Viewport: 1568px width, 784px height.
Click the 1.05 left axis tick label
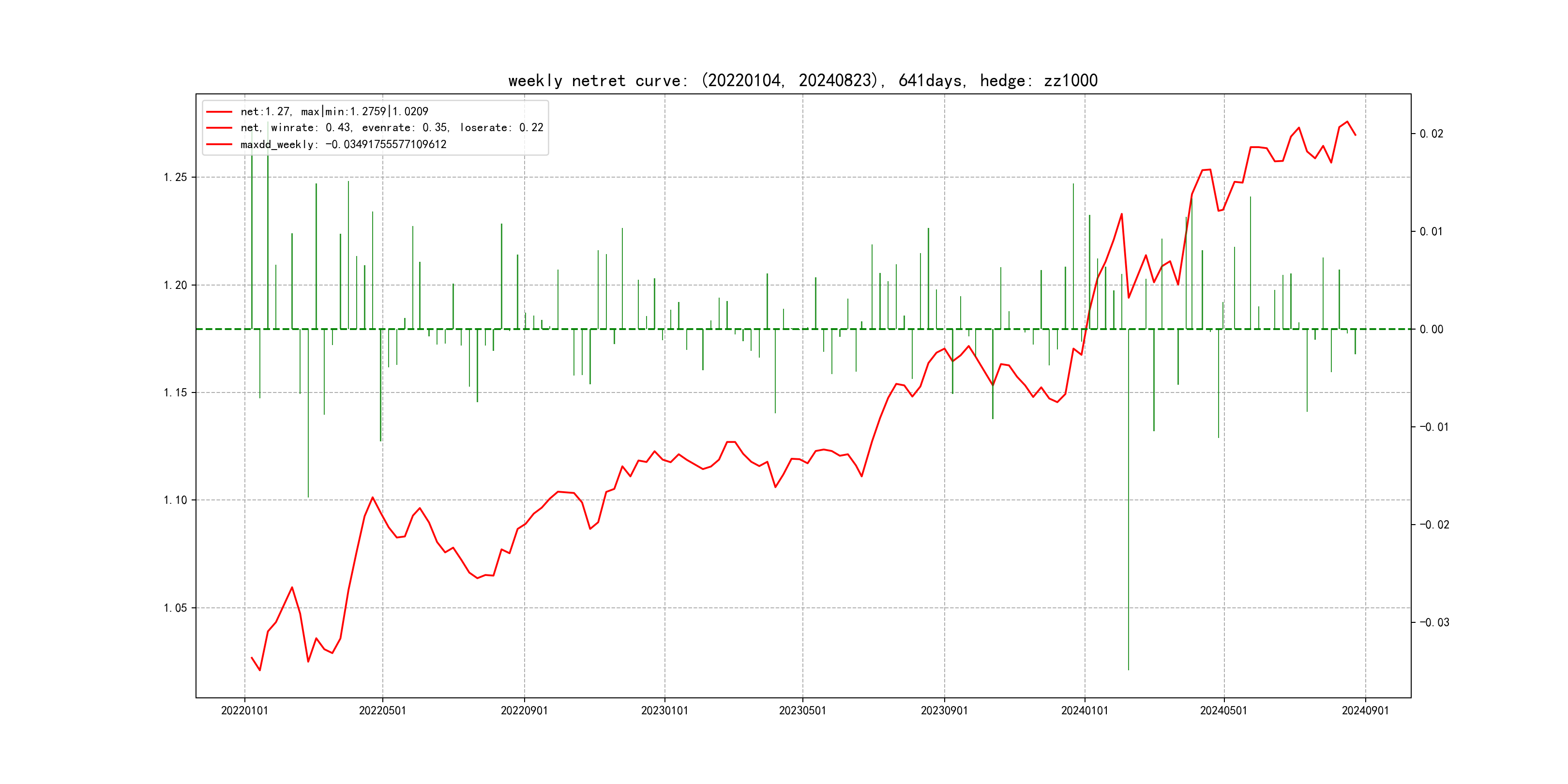[x=175, y=607]
